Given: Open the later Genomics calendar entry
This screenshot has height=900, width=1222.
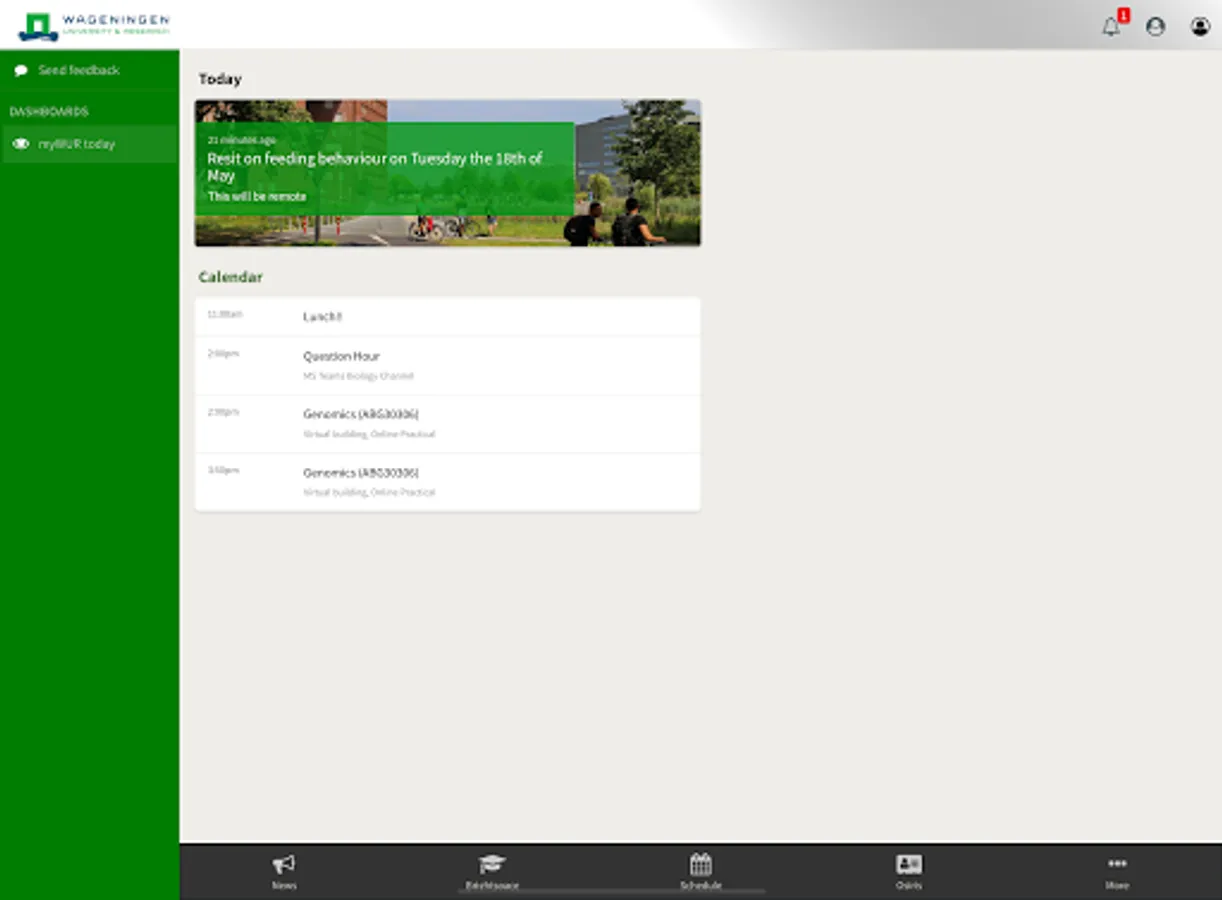Looking at the screenshot, I should pyautogui.click(x=448, y=482).
